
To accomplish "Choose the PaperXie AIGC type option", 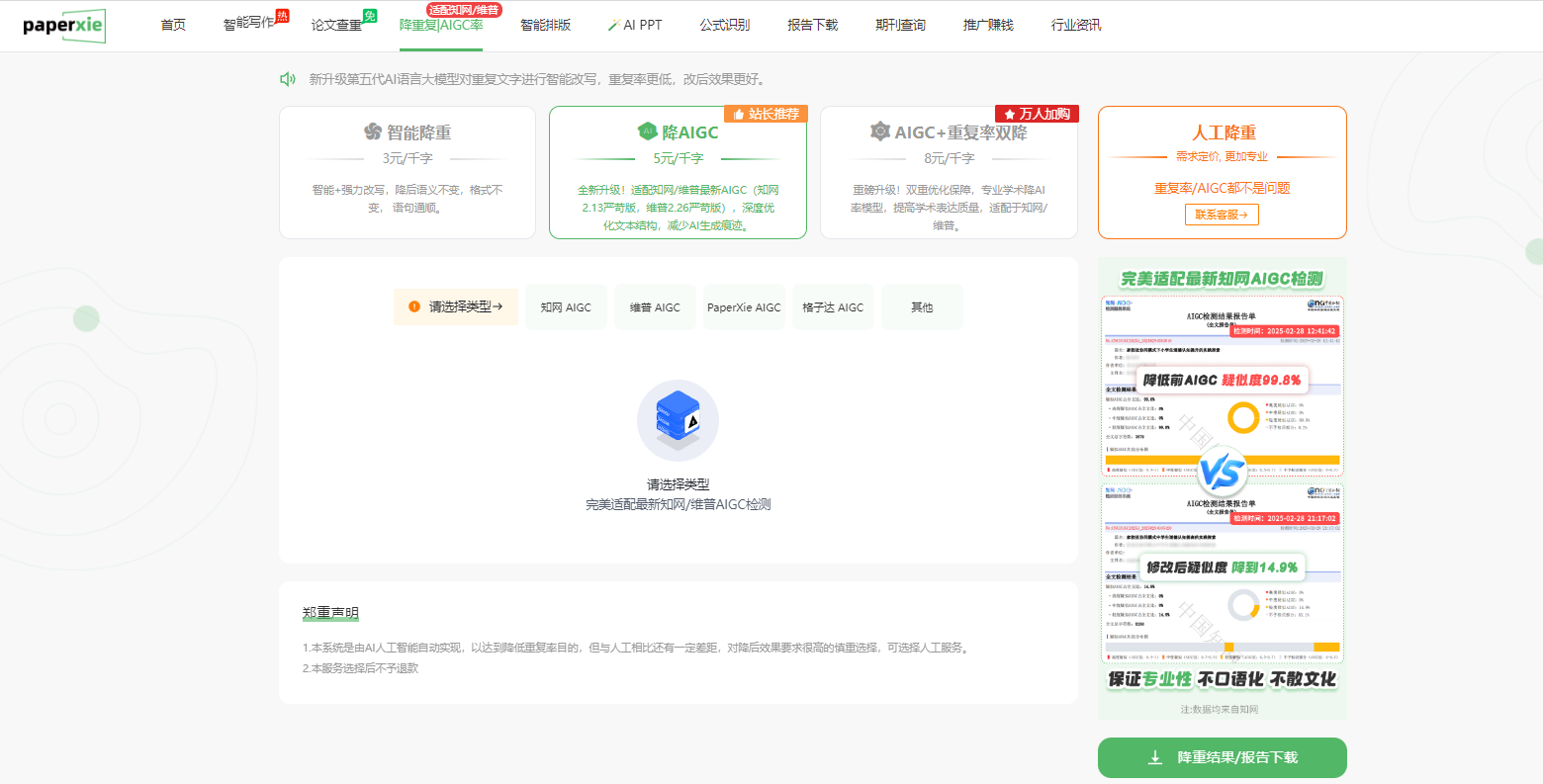I will click(744, 307).
